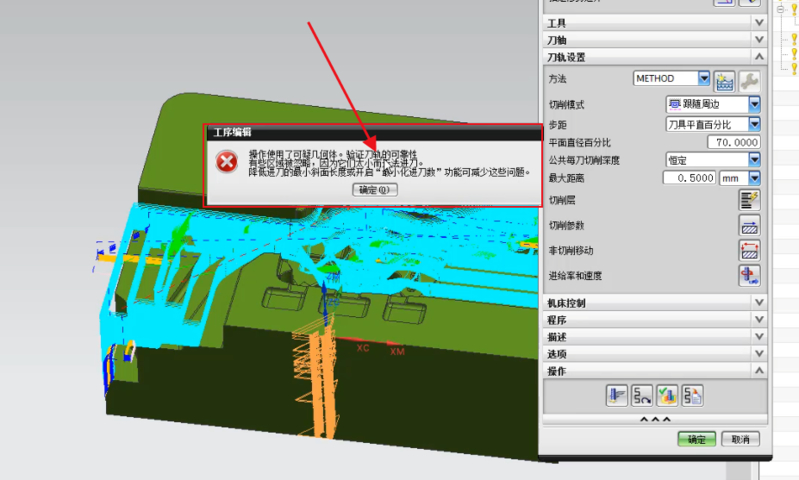Click the 平面直径百分比 field showing 70.0000
This screenshot has width=799, height=480.
[x=734, y=142]
